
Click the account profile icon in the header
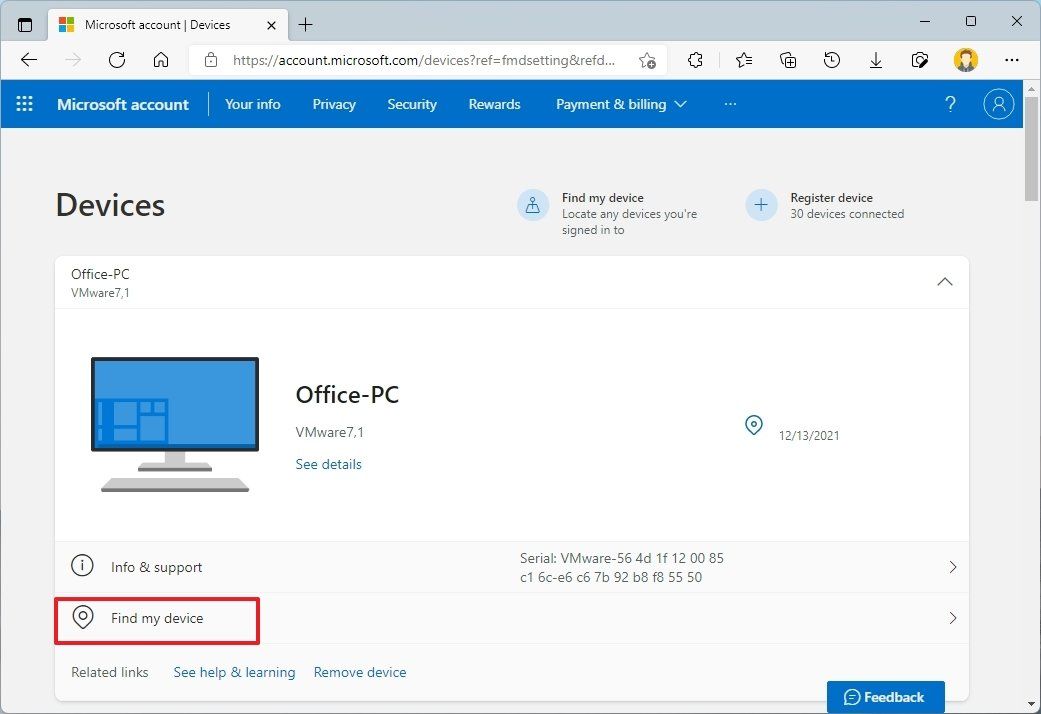[998, 103]
